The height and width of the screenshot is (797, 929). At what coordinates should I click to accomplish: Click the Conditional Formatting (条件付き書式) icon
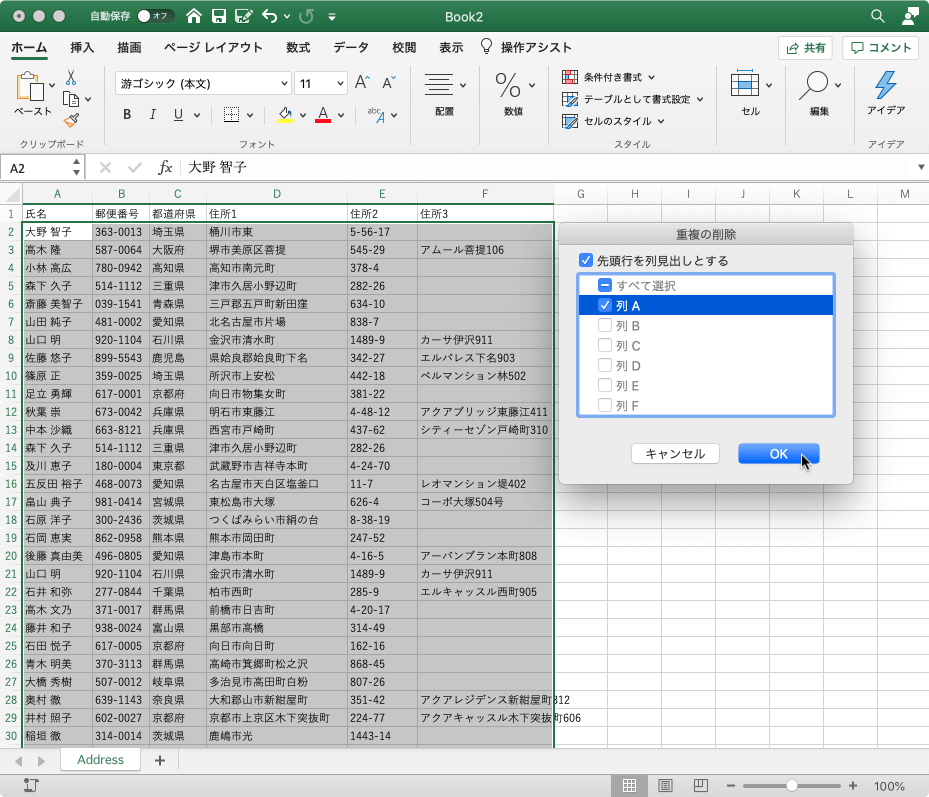(x=570, y=77)
